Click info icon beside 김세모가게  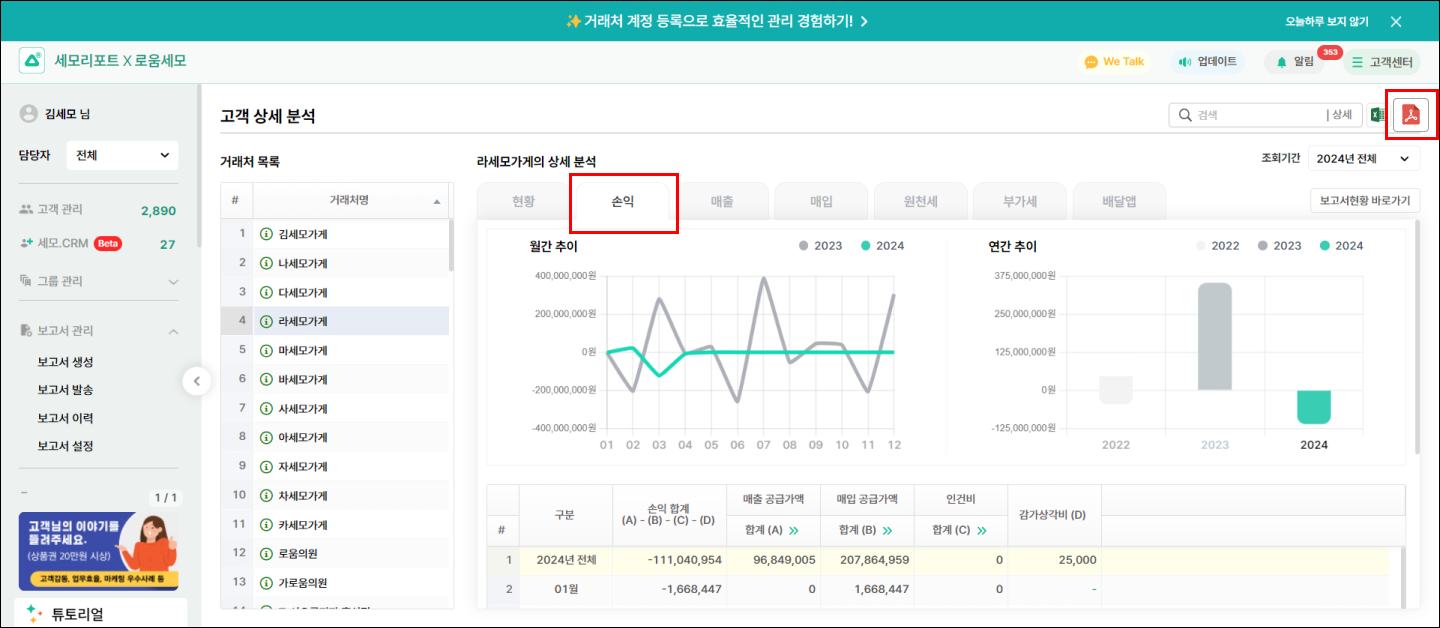(x=266, y=234)
